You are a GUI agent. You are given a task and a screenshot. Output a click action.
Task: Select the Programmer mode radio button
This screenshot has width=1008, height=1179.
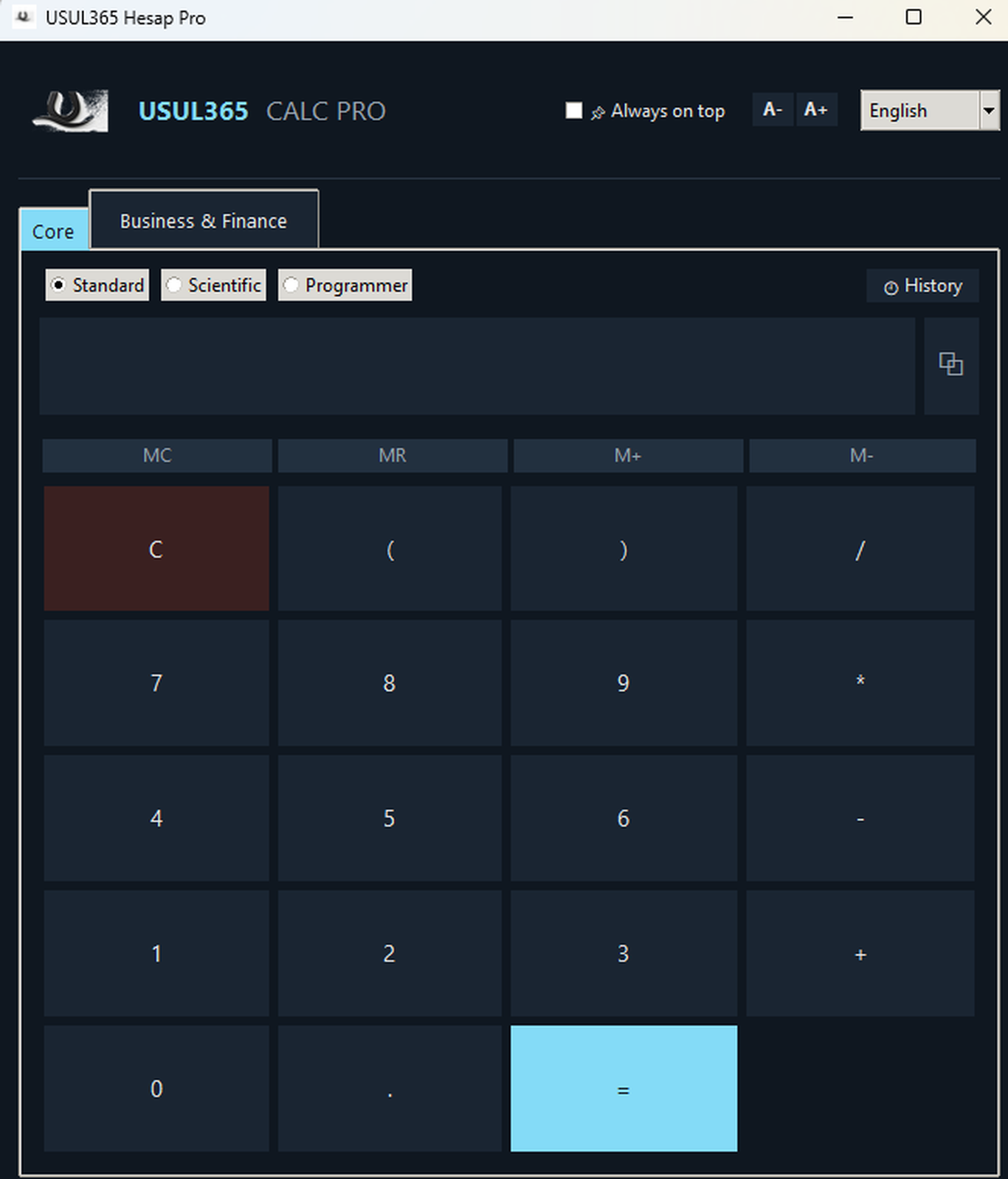[x=345, y=285]
